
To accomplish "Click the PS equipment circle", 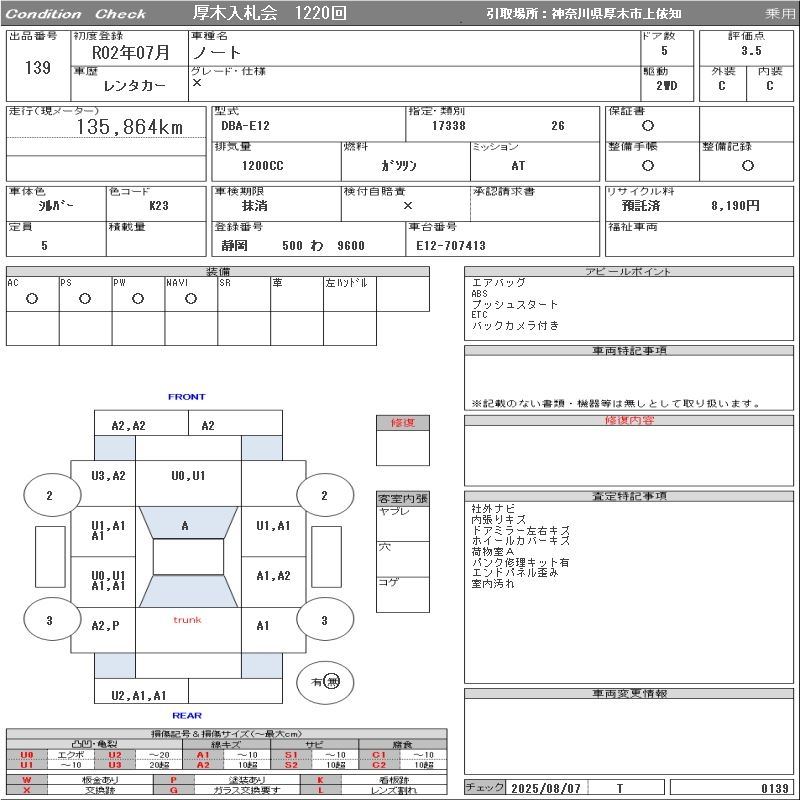I will [x=85, y=298].
